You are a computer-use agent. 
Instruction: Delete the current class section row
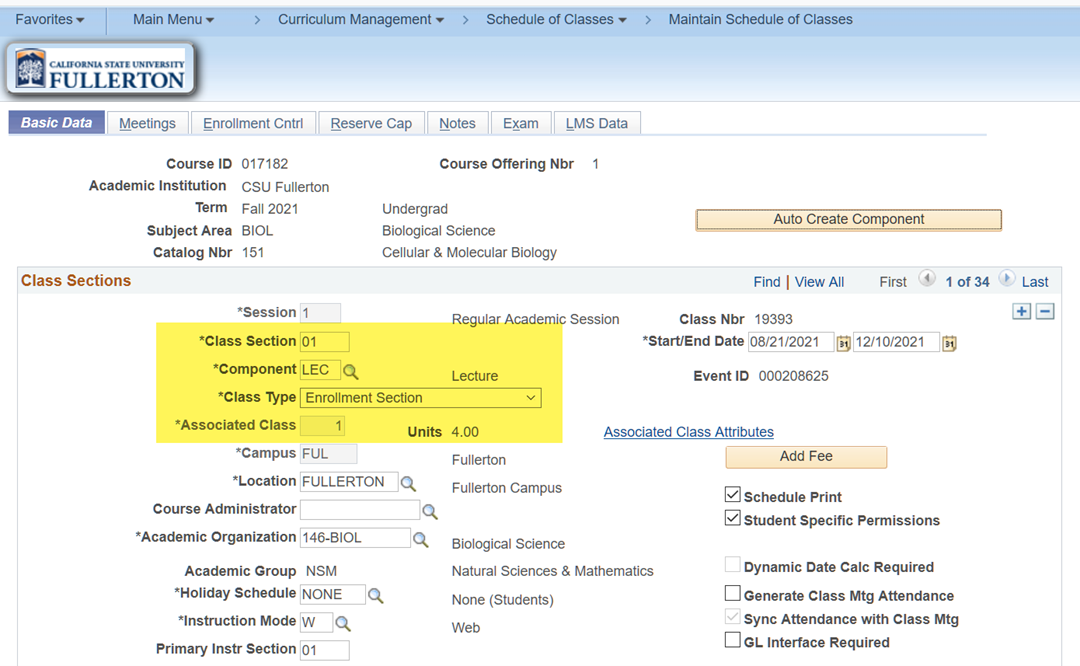(1045, 311)
